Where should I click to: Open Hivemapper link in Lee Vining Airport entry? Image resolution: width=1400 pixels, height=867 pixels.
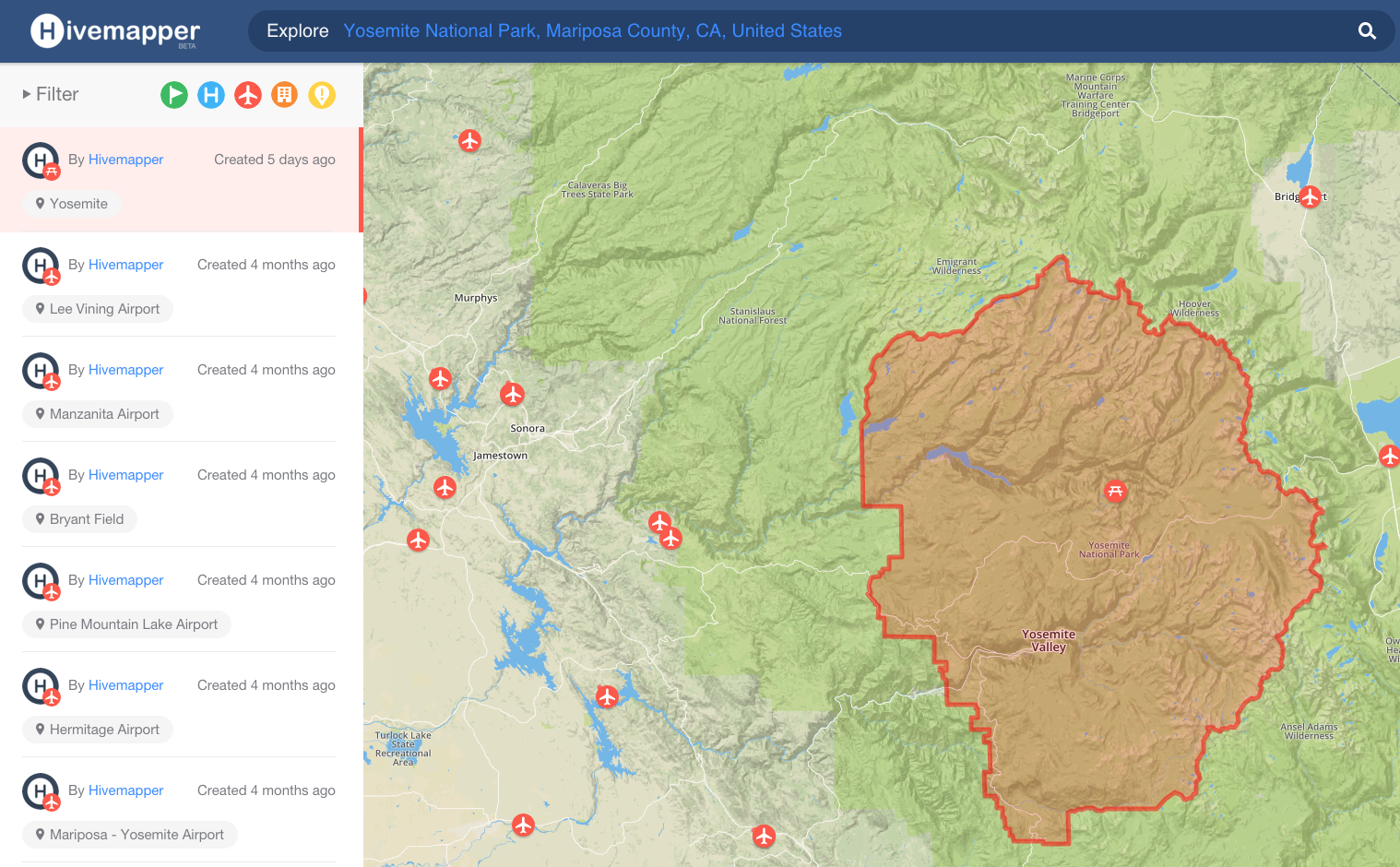click(125, 265)
